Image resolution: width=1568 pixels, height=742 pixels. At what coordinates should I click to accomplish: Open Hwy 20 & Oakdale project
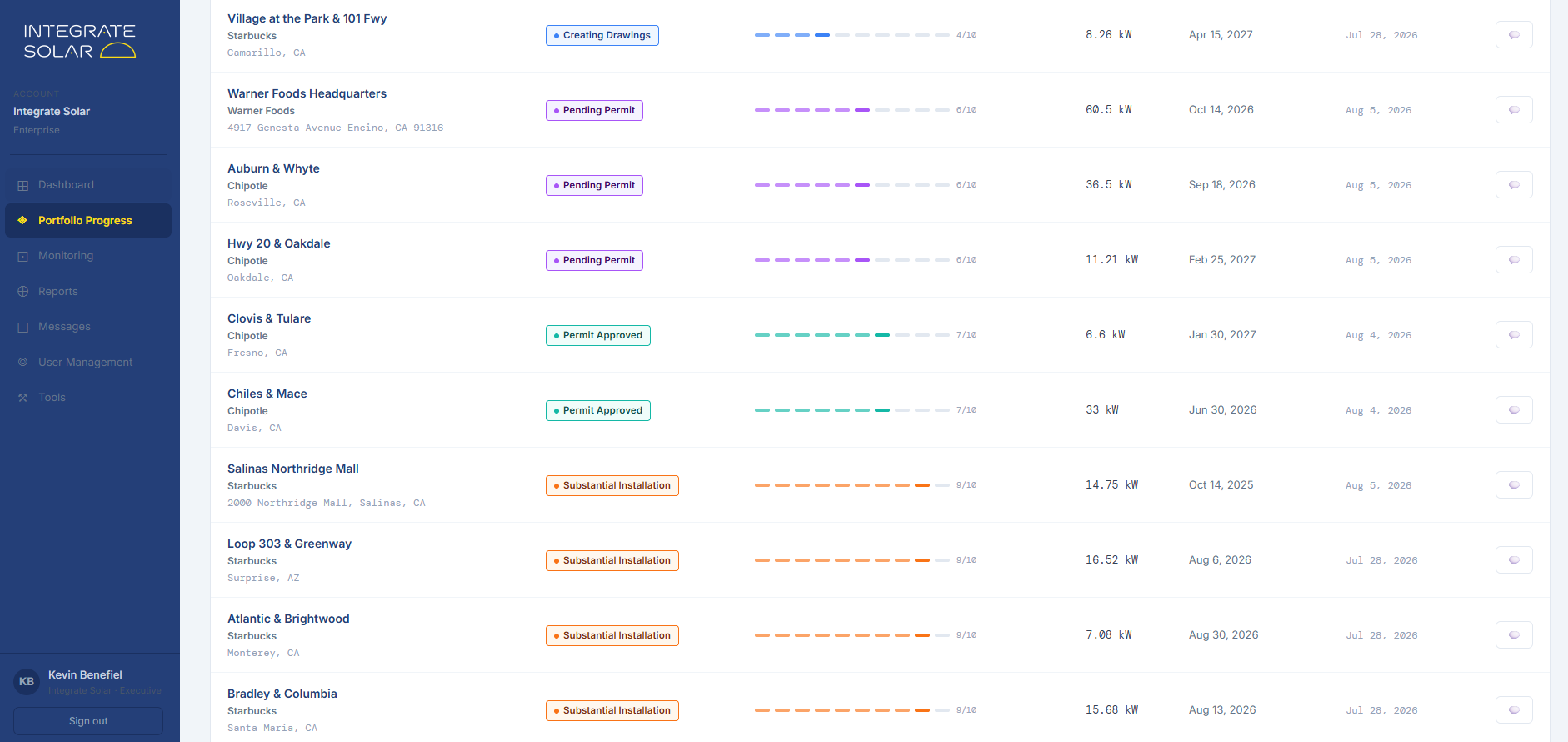279,243
